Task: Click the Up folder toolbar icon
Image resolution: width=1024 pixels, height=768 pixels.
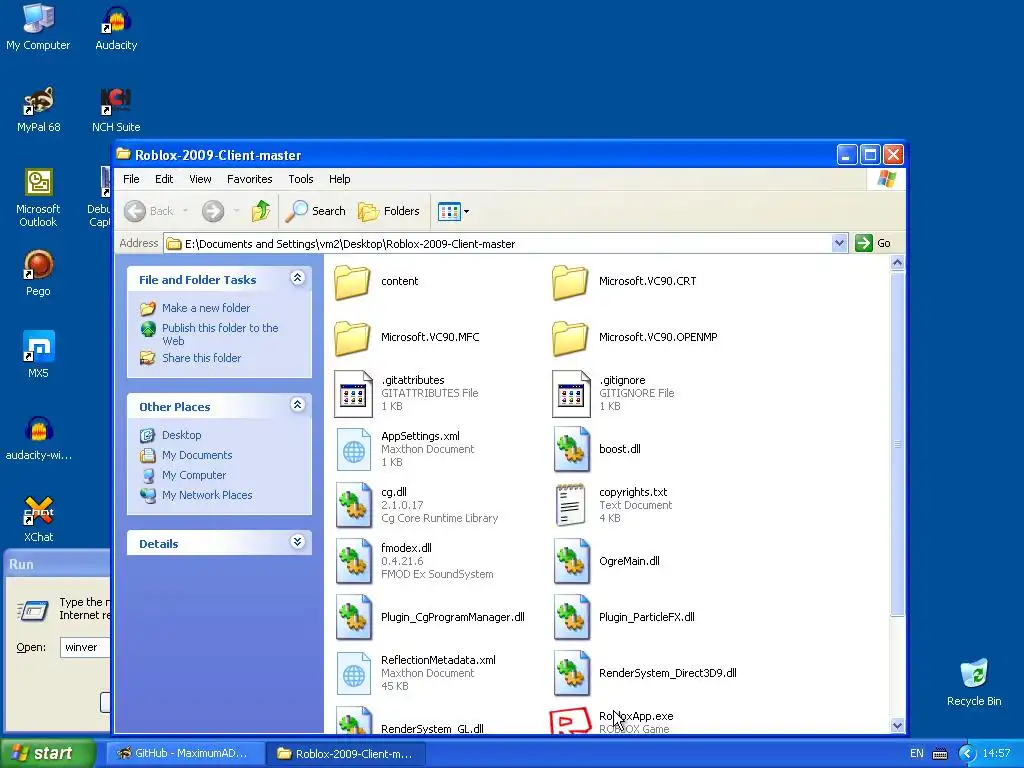Action: tap(261, 211)
